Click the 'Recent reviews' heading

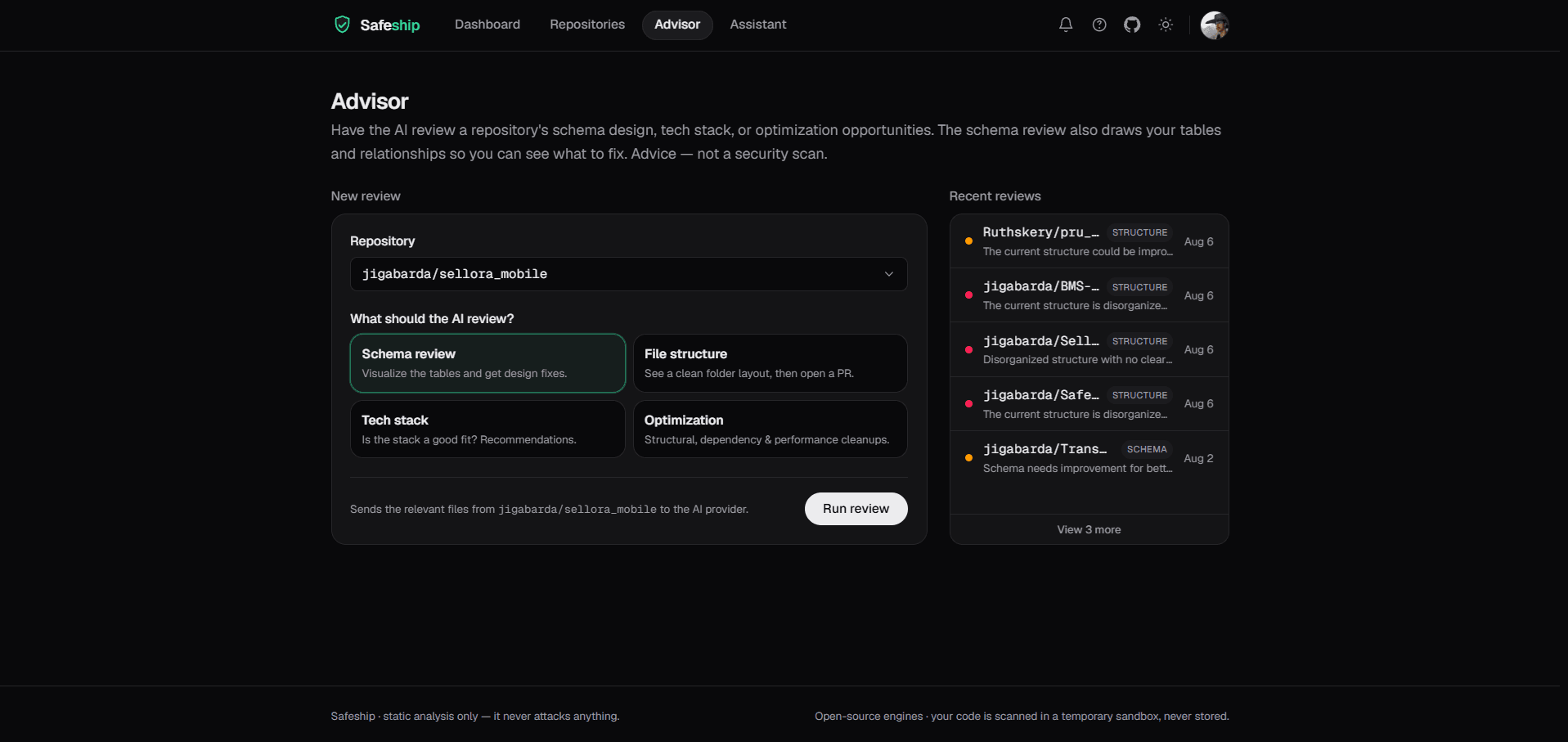coord(995,196)
